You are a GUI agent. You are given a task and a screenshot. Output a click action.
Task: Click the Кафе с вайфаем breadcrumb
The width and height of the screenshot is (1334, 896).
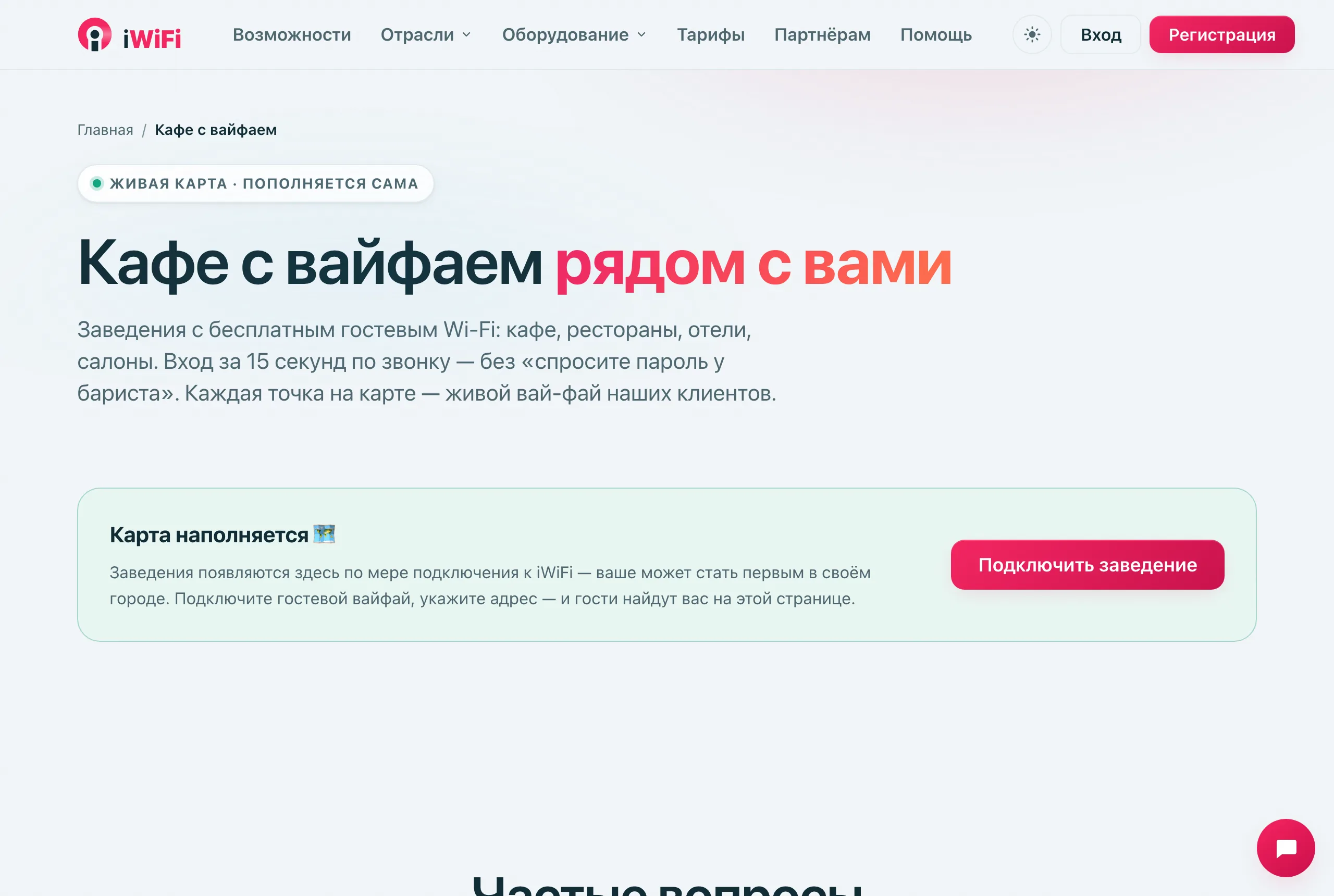coord(216,130)
